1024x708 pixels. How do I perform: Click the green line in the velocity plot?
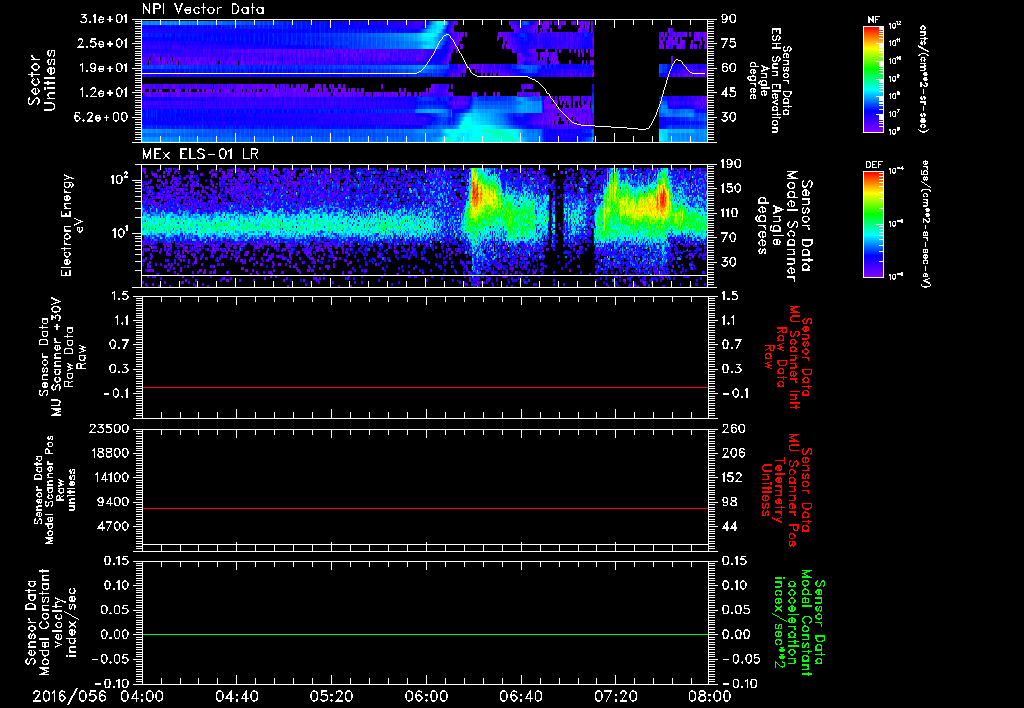click(425, 634)
